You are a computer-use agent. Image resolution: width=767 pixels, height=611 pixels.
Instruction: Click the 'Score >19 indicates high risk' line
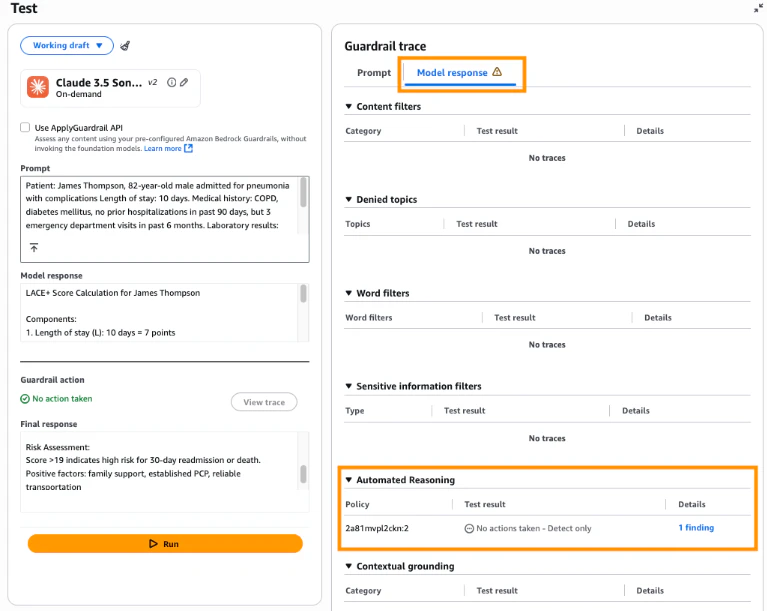pyautogui.click(x=143, y=460)
